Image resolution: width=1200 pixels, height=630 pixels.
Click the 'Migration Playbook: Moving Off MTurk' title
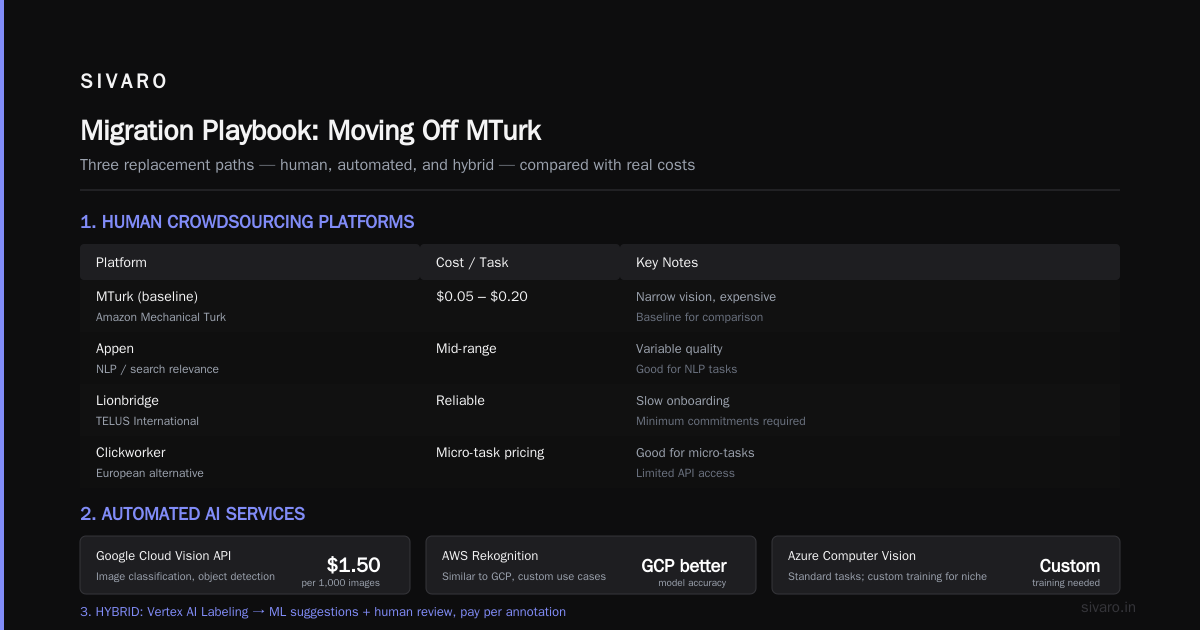click(x=311, y=131)
